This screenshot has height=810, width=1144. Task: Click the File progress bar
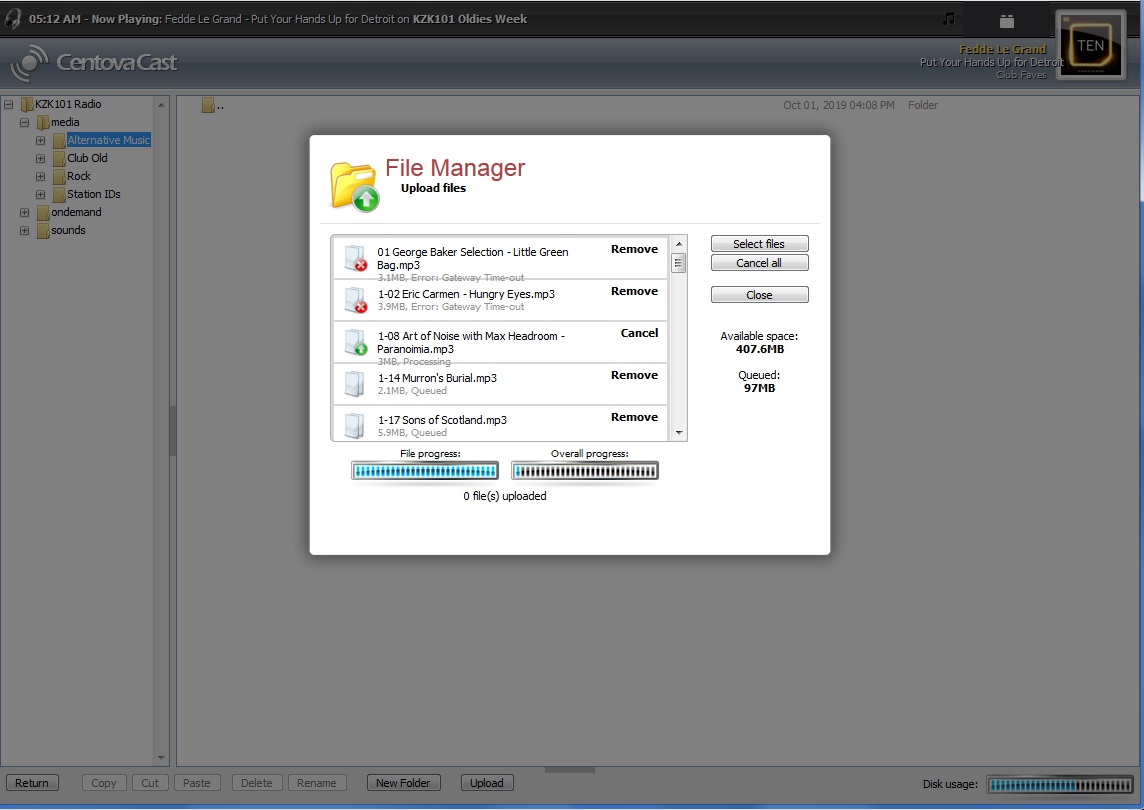424,471
